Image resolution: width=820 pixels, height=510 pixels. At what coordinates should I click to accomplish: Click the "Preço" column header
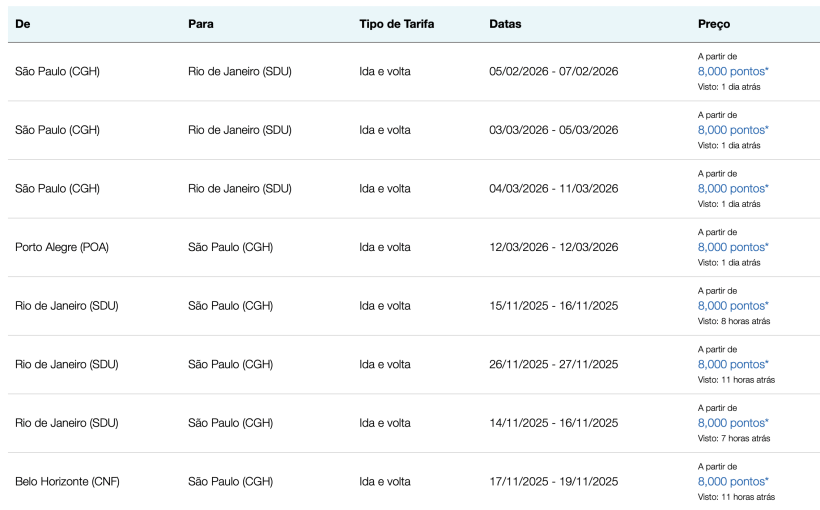pos(714,23)
